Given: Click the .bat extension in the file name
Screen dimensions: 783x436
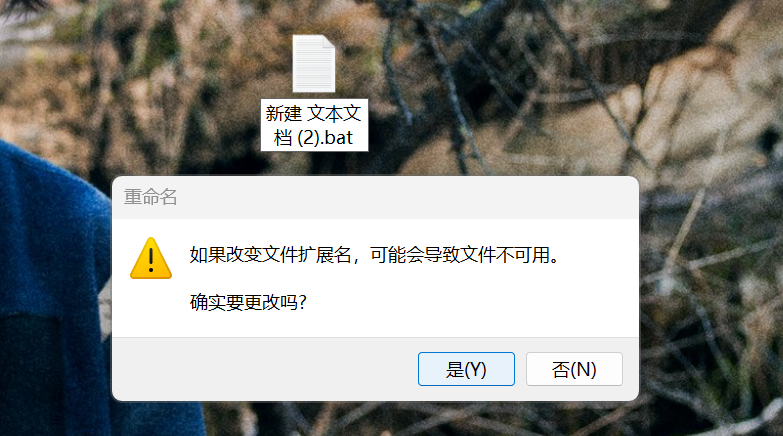Looking at the screenshot, I should tap(336, 137).
